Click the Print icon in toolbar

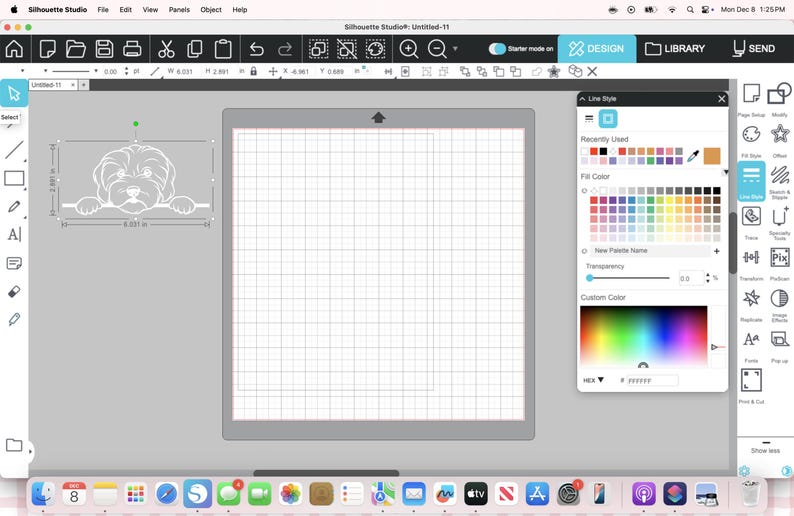tap(132, 49)
